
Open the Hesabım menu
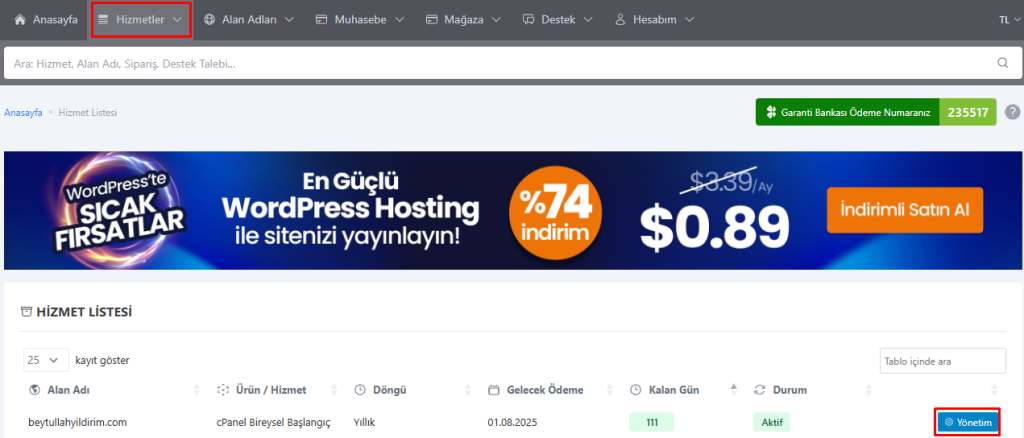click(654, 20)
